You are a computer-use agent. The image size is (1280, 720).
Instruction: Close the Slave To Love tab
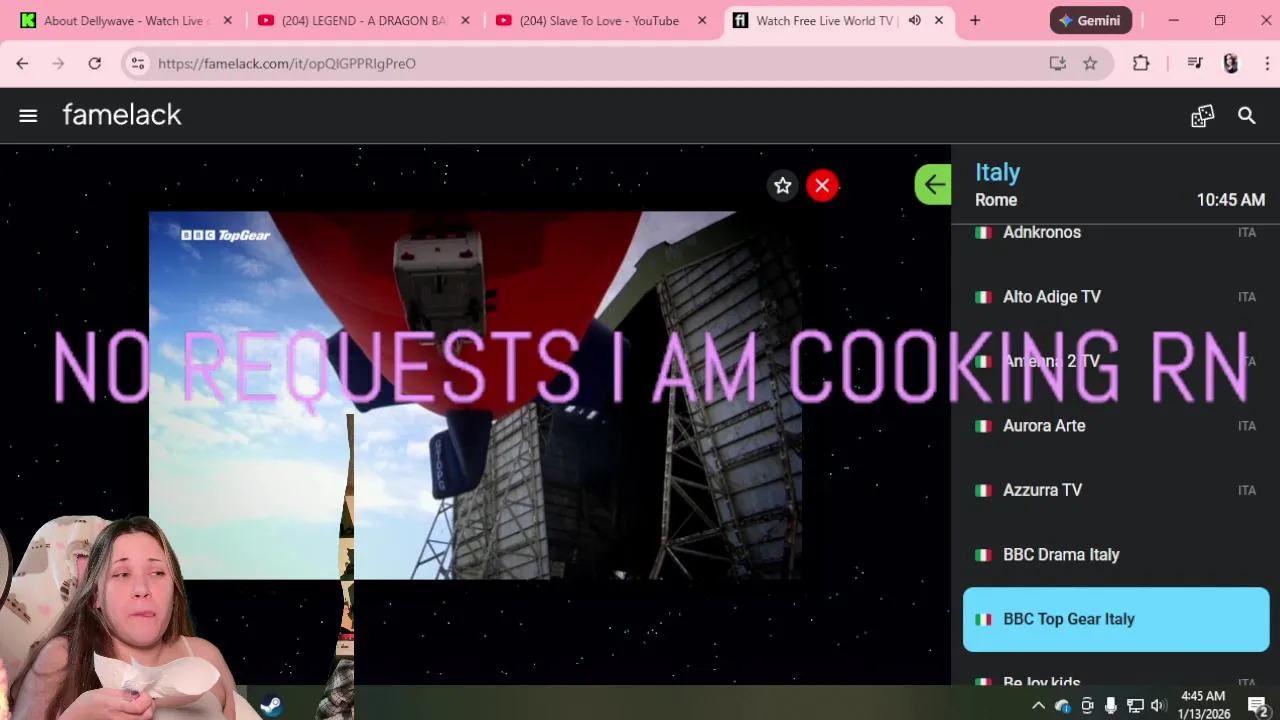702,20
